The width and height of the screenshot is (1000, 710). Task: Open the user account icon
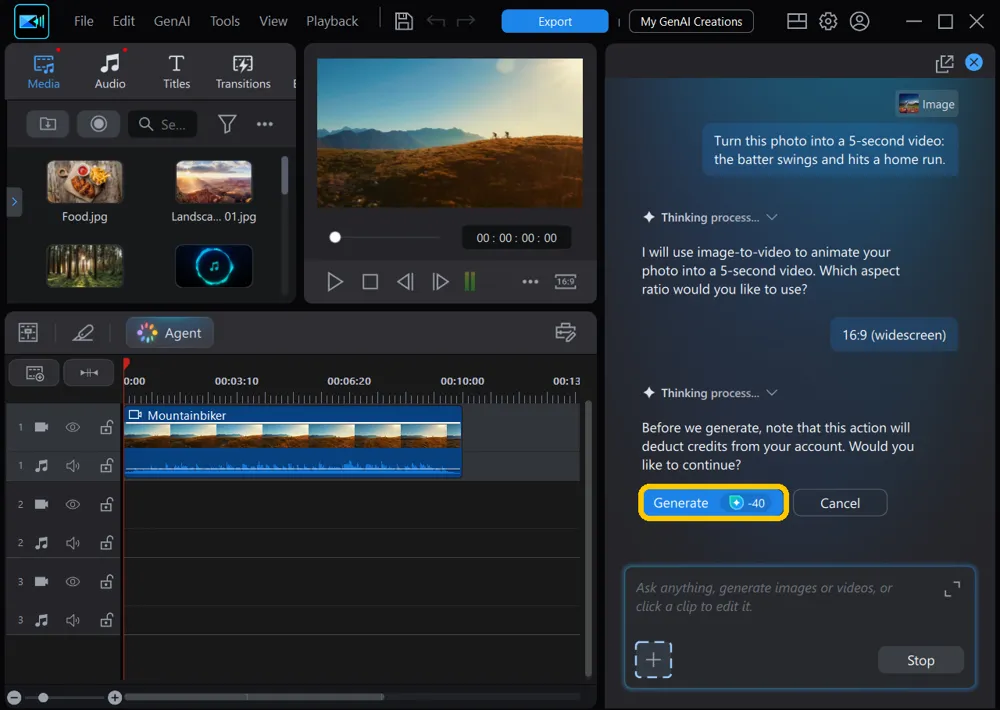coord(859,21)
